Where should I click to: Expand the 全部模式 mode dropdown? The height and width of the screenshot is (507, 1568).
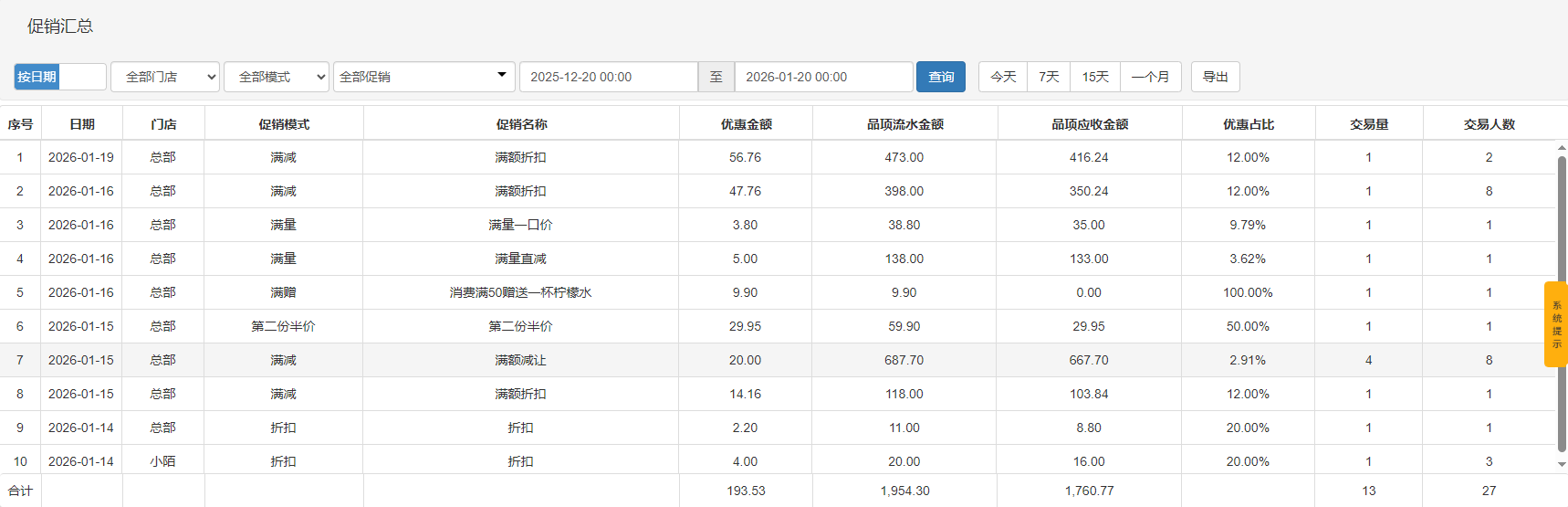[x=277, y=77]
